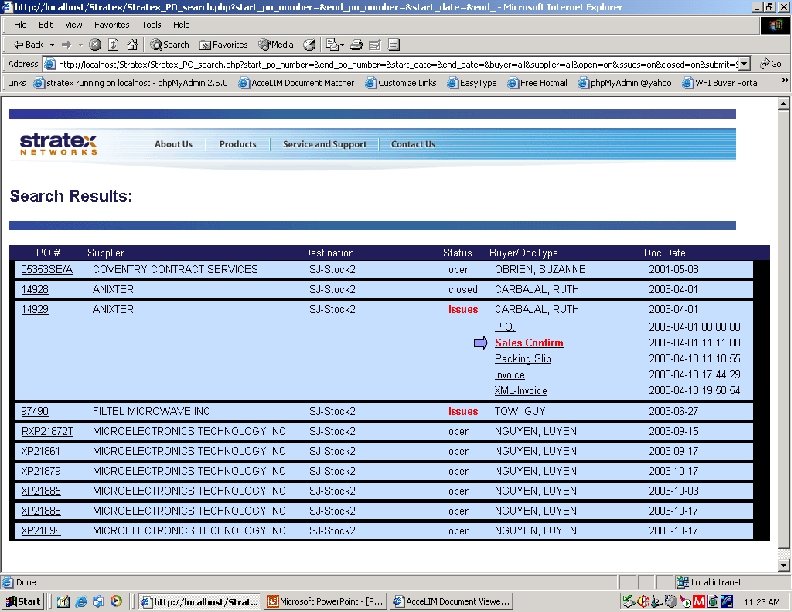Click the Print icon in the toolbar

pyautogui.click(x=356, y=45)
